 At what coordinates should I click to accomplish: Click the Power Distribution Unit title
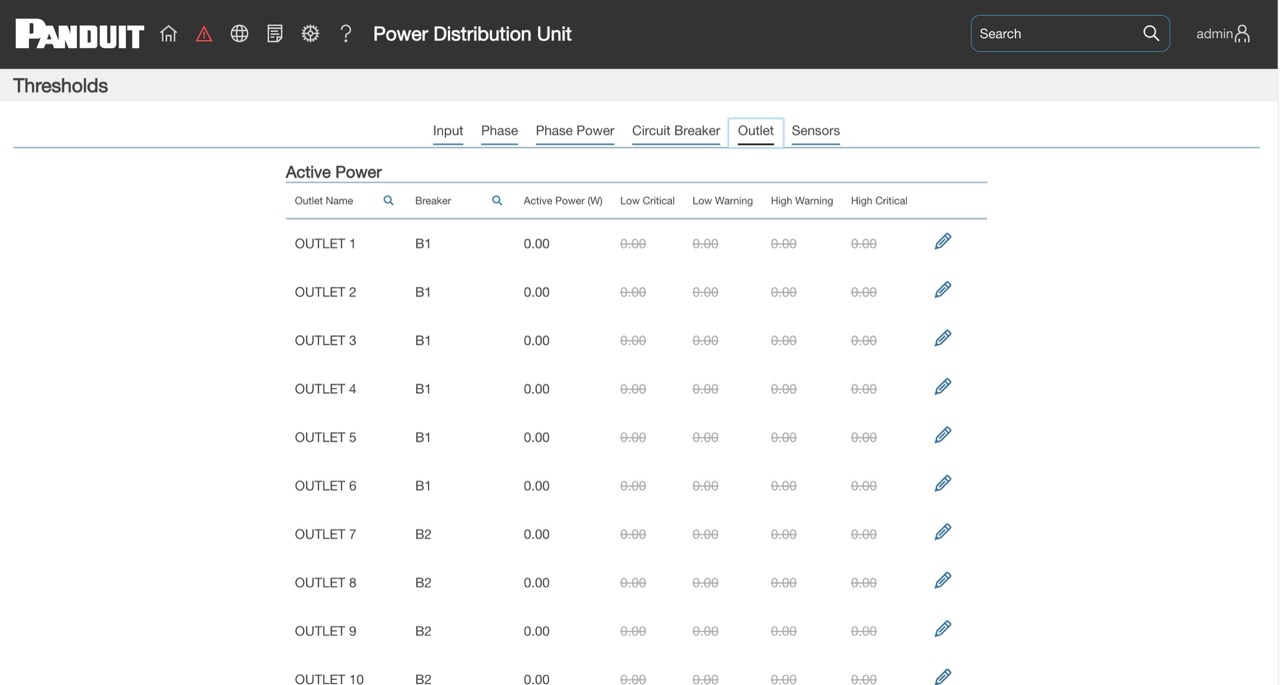(x=472, y=34)
